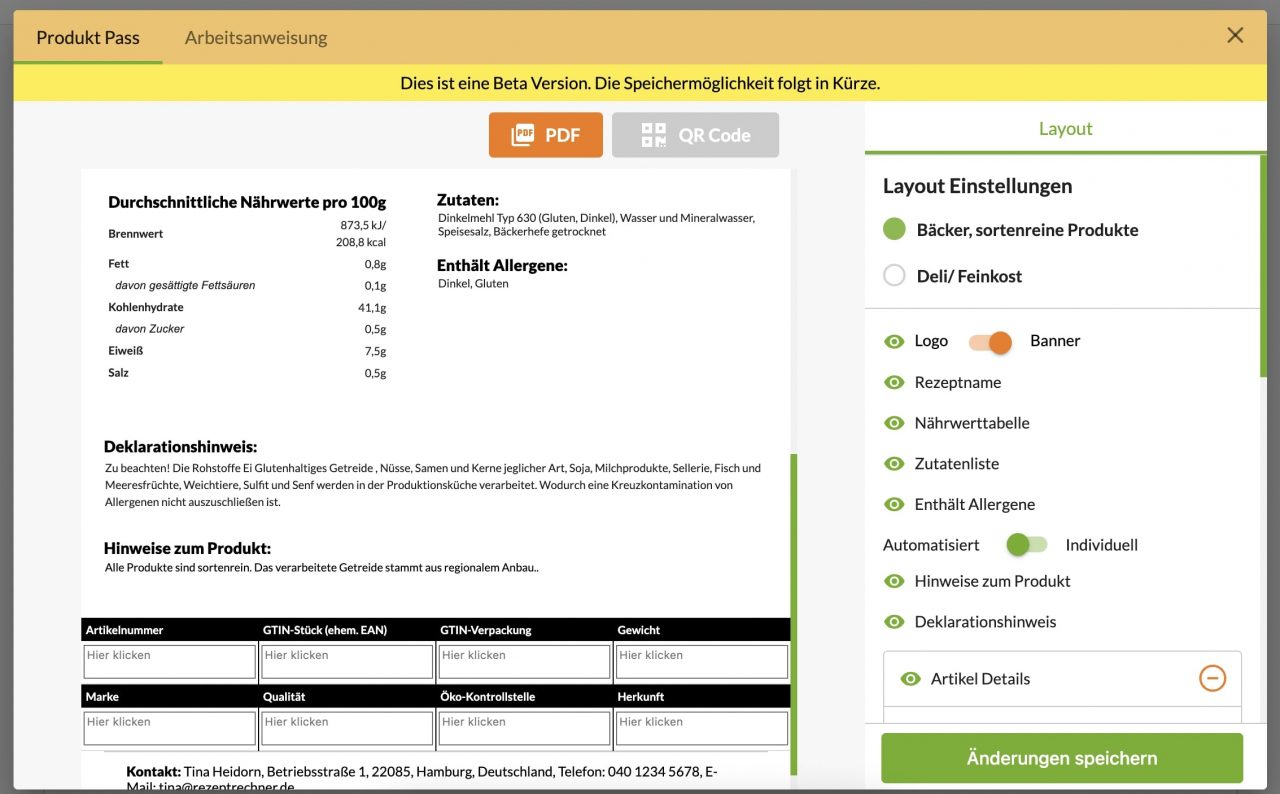Toggle the Enthält Allergene eye icon
The width and height of the screenshot is (1280, 794).
click(893, 504)
